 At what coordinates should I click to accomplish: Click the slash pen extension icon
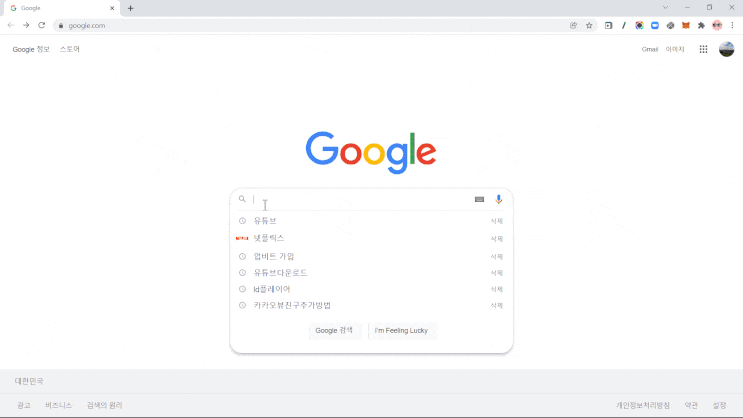click(x=624, y=26)
